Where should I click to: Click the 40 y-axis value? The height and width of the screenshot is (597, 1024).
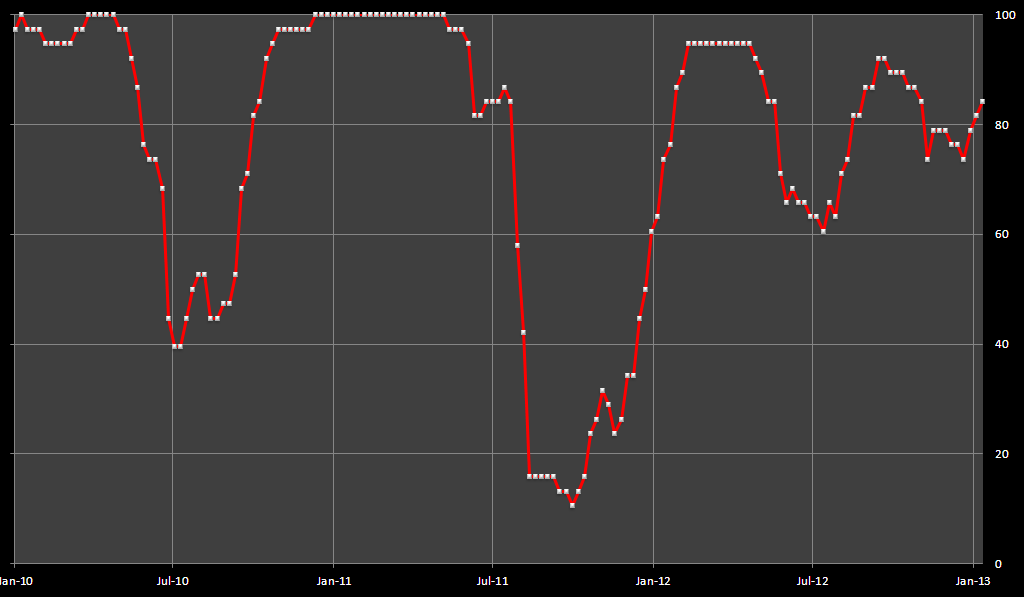1002,344
